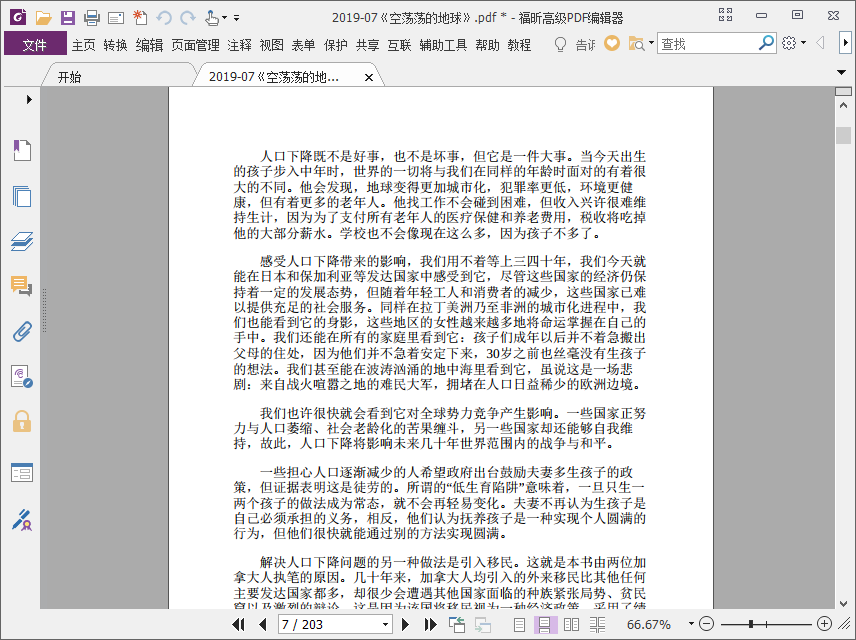Click the zoom out minus button
Image resolution: width=856 pixels, height=640 pixels.
[x=706, y=624]
